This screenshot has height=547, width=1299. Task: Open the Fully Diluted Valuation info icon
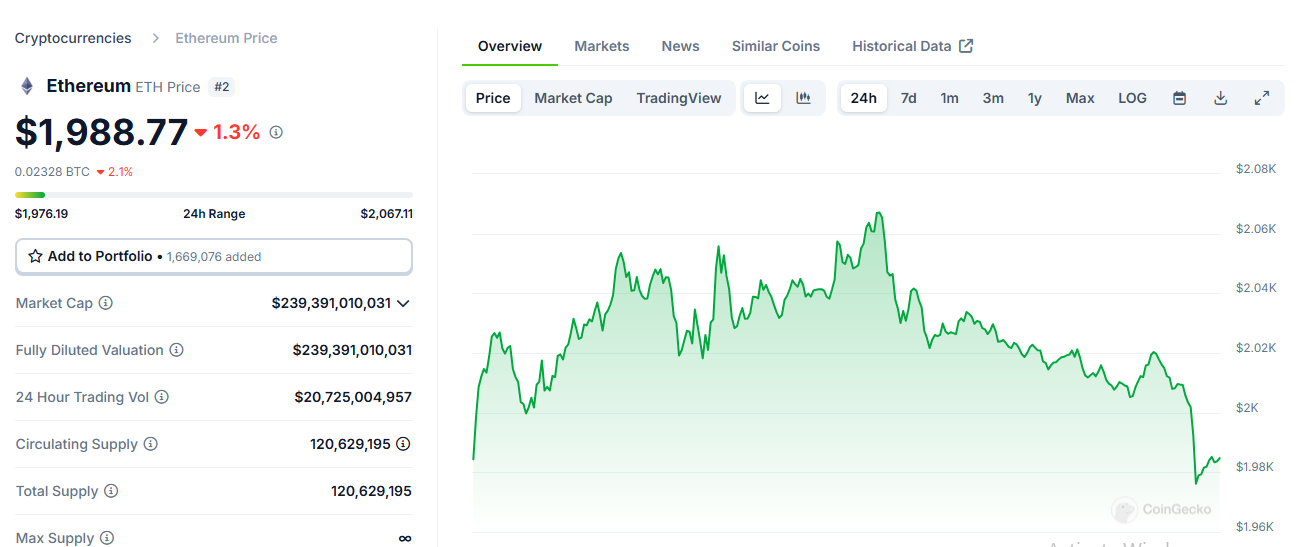176,350
